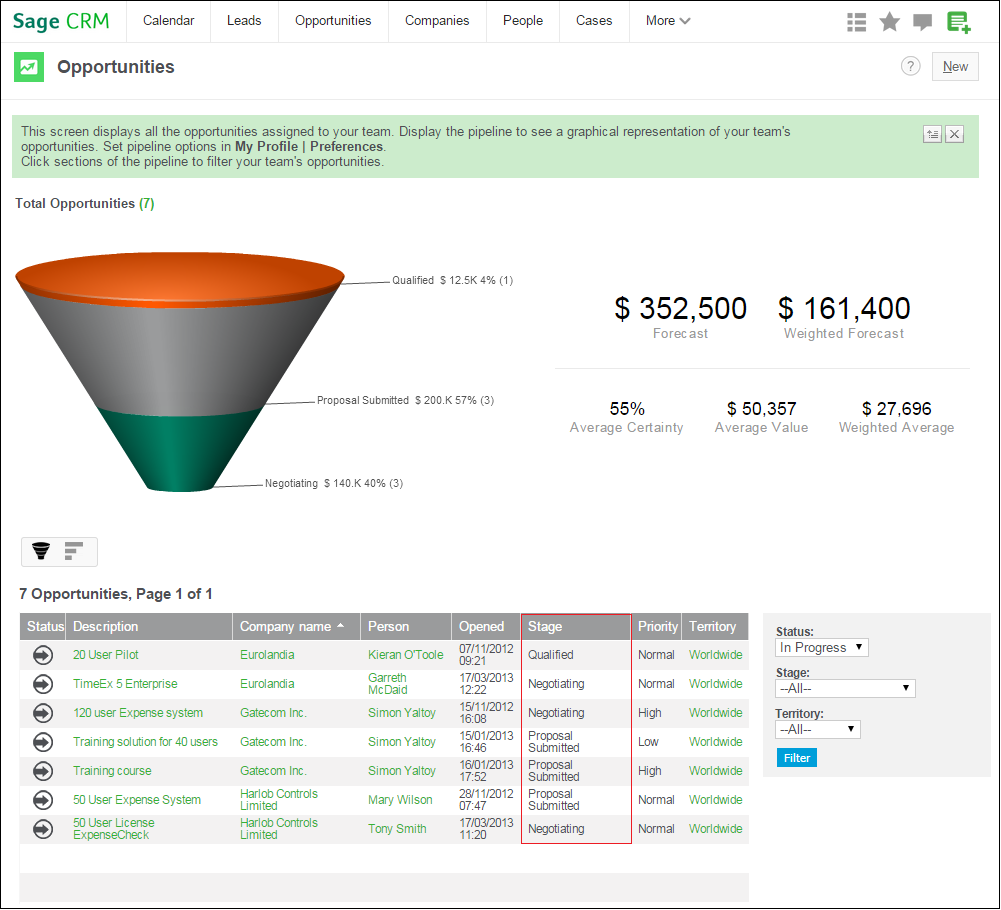Close the green info banner
Viewport: 1001px width, 910px height.
click(954, 134)
